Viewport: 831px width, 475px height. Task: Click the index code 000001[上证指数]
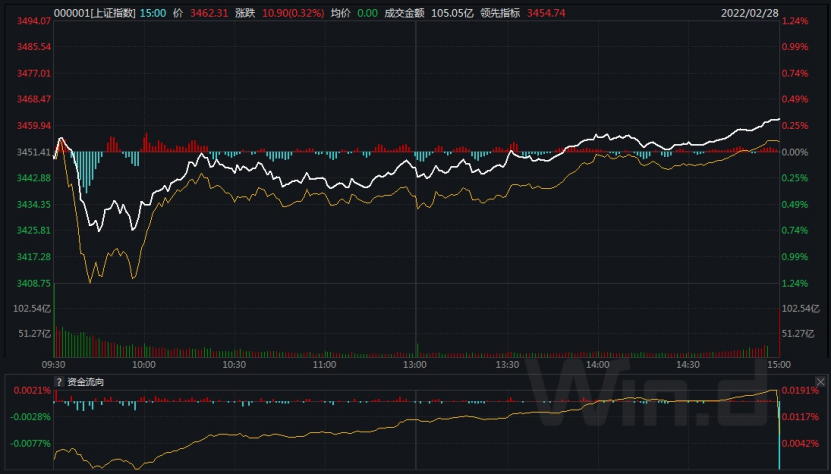pyautogui.click(x=95, y=13)
